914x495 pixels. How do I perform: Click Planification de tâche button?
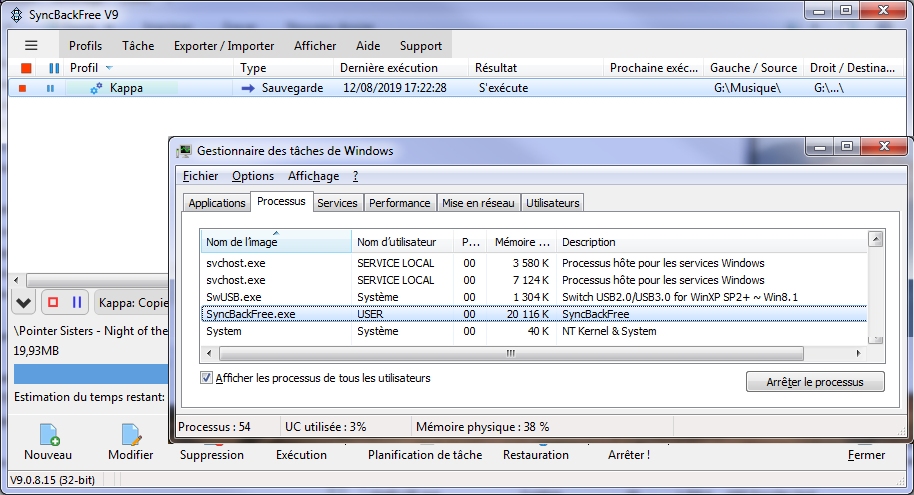[425, 455]
